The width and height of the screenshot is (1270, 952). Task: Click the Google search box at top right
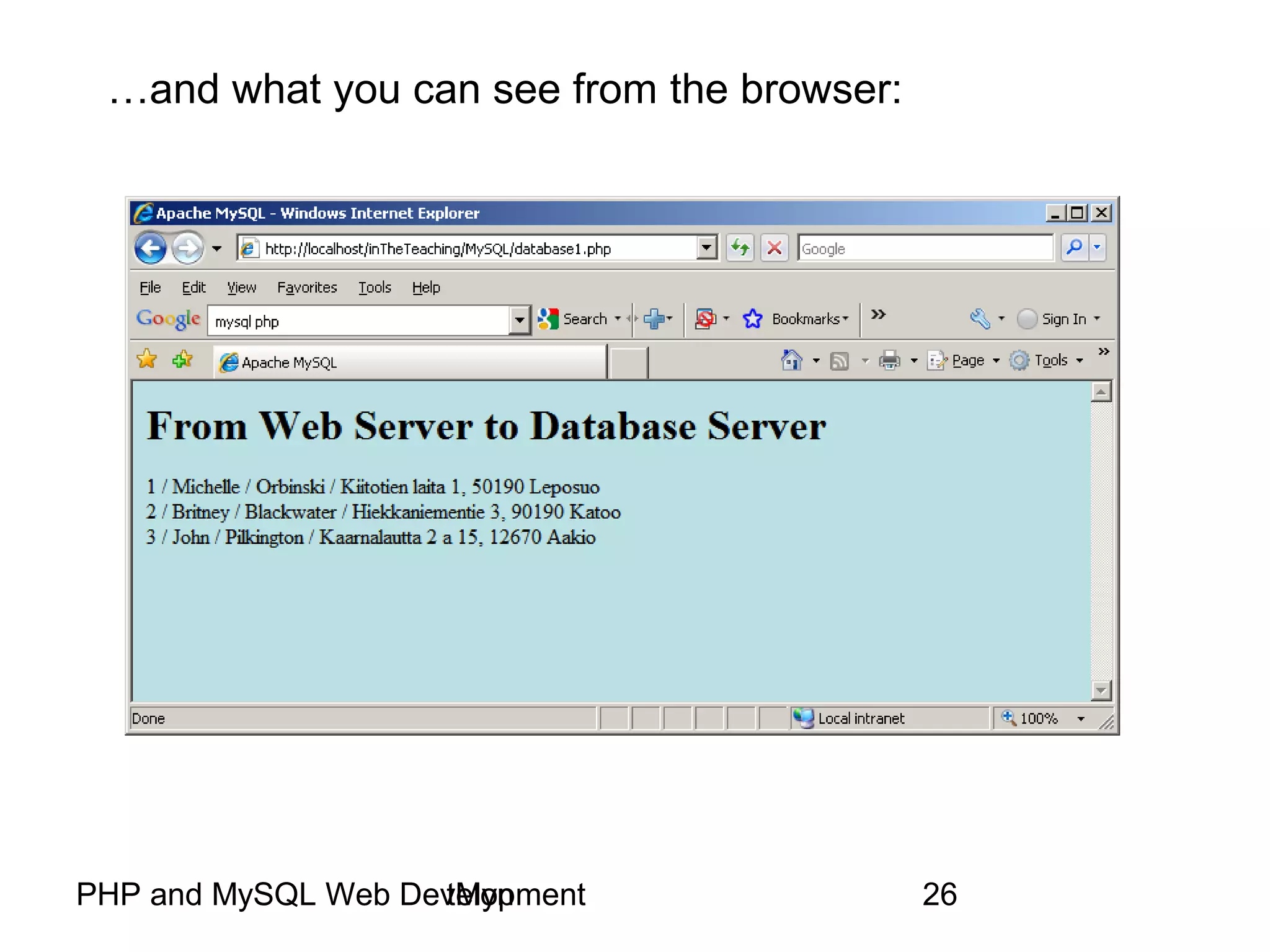[x=926, y=249]
